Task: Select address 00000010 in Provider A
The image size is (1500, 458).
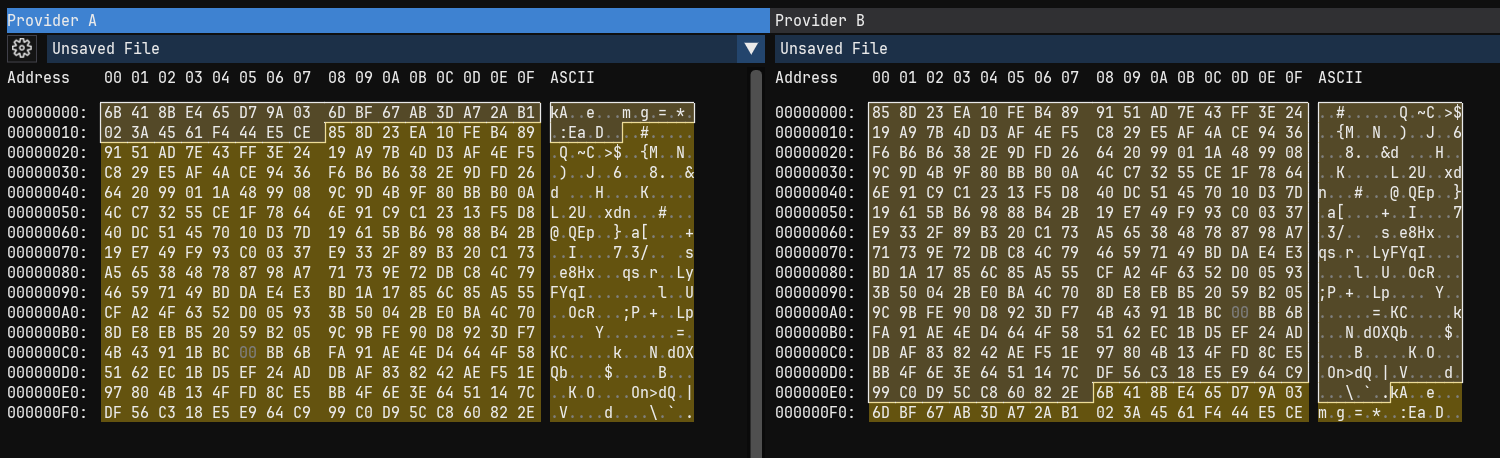Action: point(47,132)
